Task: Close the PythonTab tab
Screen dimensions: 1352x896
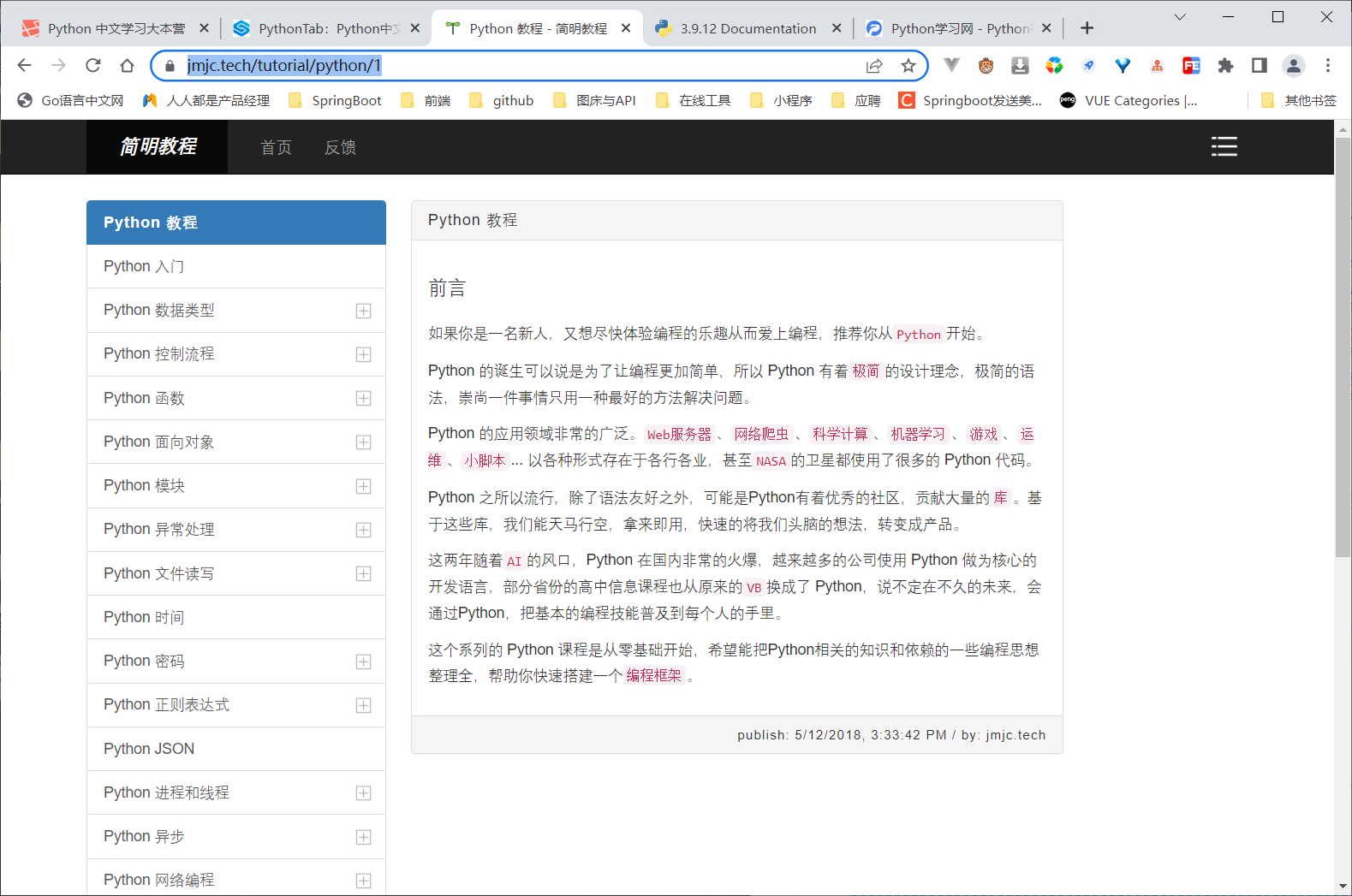Action: (x=415, y=28)
